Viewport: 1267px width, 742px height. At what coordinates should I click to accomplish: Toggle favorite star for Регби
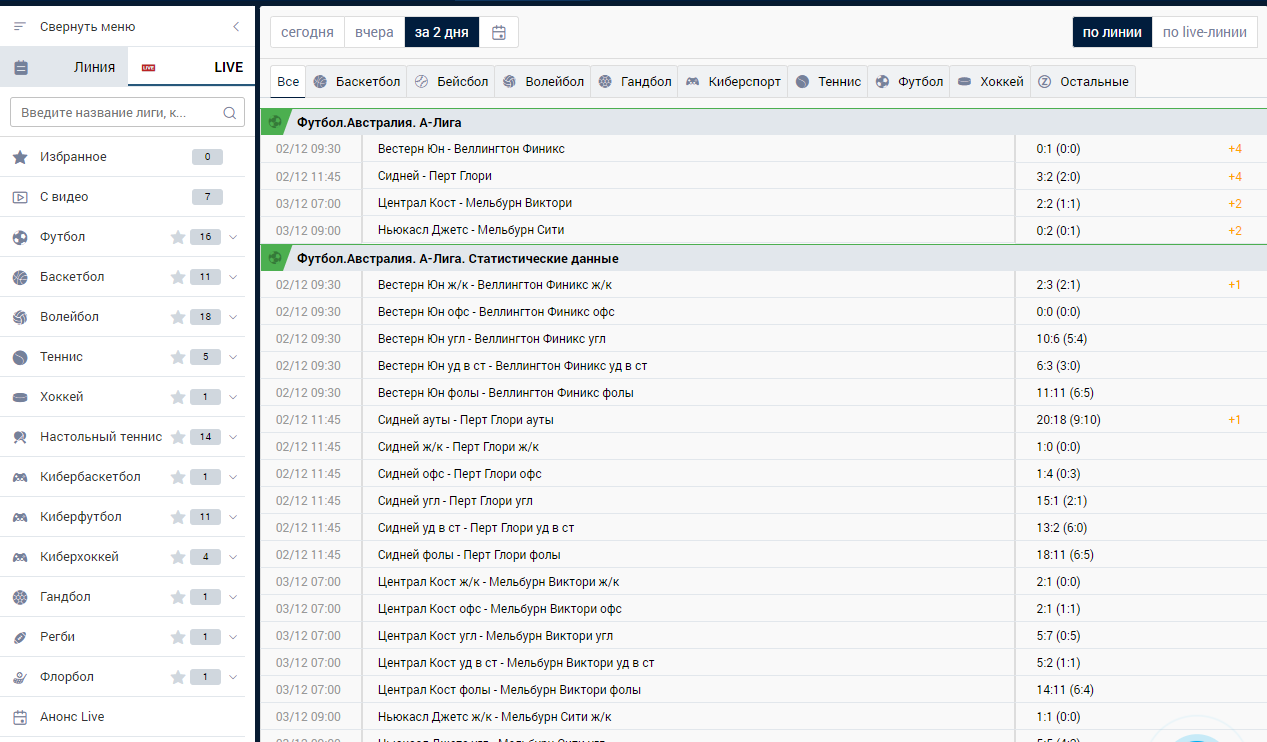178,637
